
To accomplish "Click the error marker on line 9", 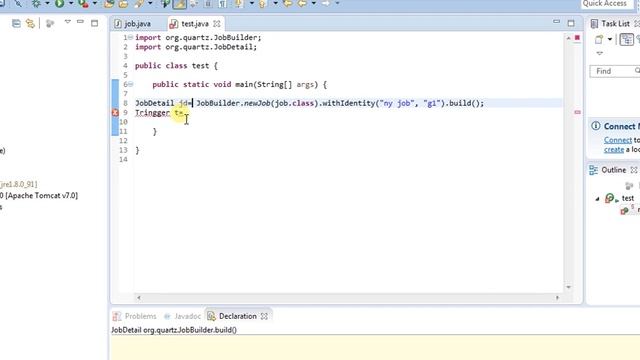I will [116, 113].
